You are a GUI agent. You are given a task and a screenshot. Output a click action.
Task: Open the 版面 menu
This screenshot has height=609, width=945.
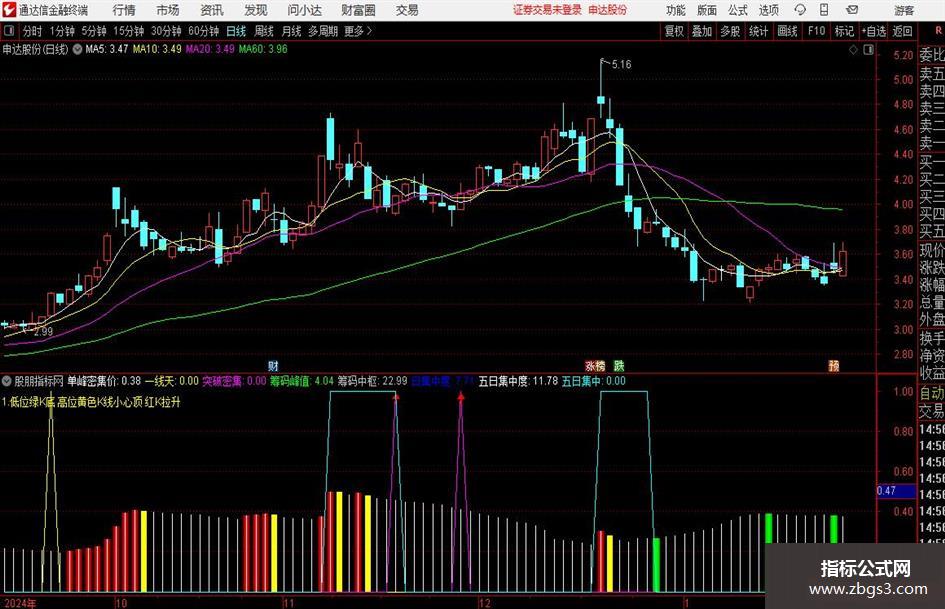click(706, 10)
